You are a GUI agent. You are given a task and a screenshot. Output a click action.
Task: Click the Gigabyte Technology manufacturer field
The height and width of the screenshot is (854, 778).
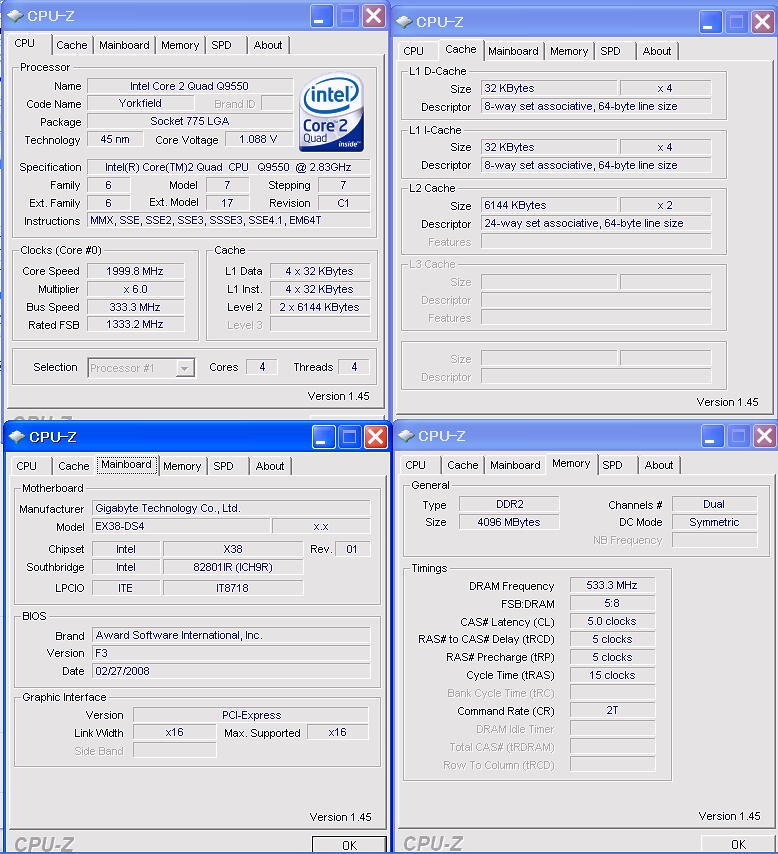pyautogui.click(x=231, y=508)
